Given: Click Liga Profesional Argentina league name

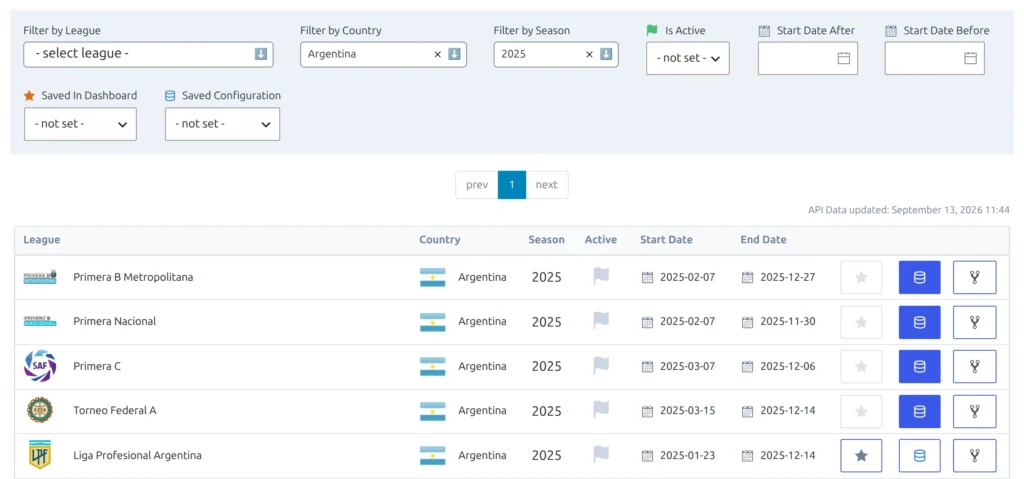Looking at the screenshot, I should 137,455.
